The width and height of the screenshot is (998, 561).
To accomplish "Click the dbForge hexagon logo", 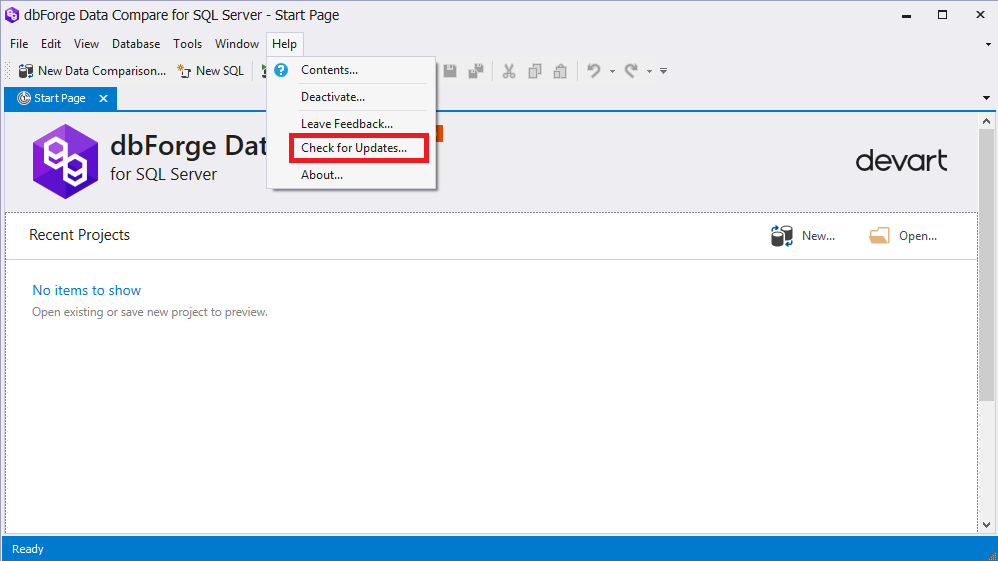I will coord(66,161).
